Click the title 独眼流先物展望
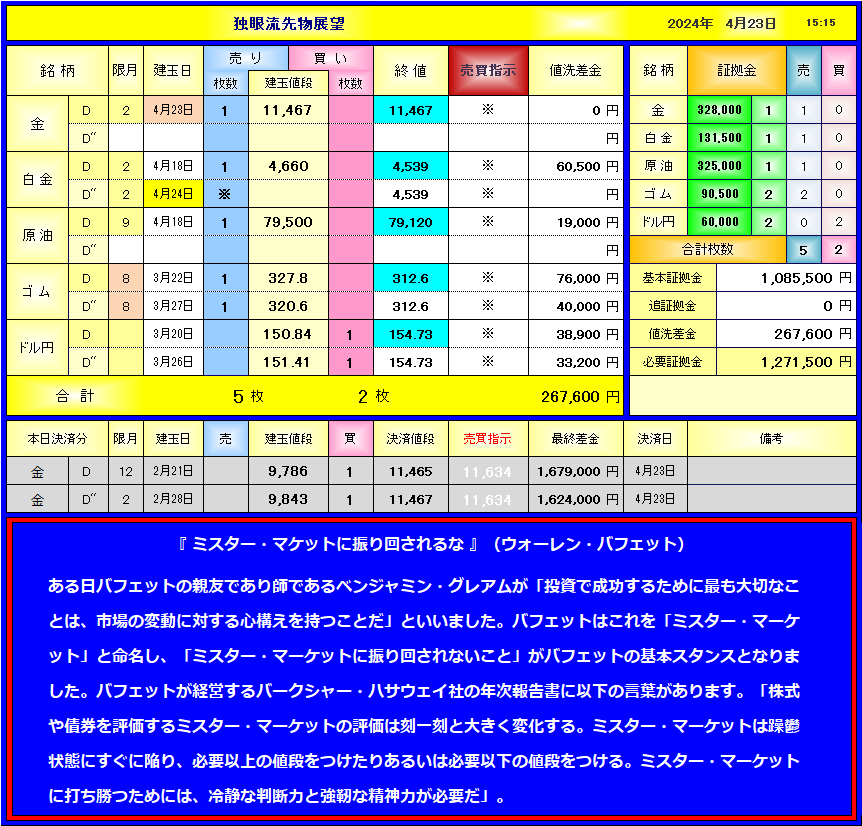This screenshot has height=826, width=862. click(289, 24)
